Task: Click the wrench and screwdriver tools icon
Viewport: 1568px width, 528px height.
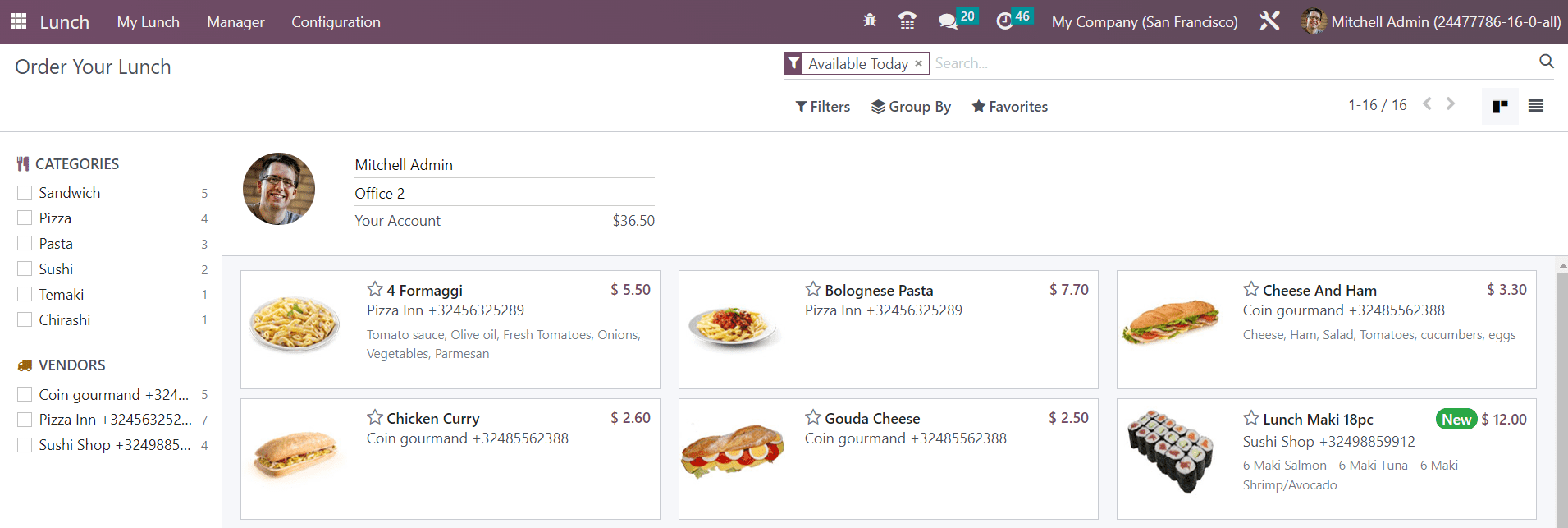Action: [x=1269, y=21]
